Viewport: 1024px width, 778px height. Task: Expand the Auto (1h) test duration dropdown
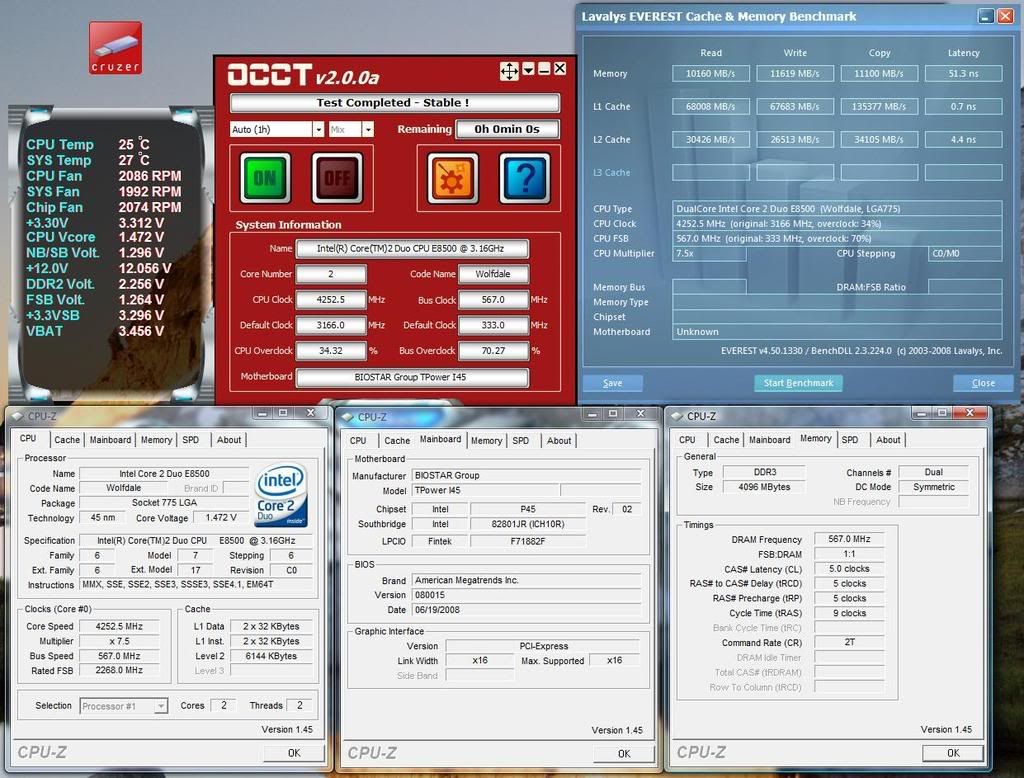pos(318,129)
